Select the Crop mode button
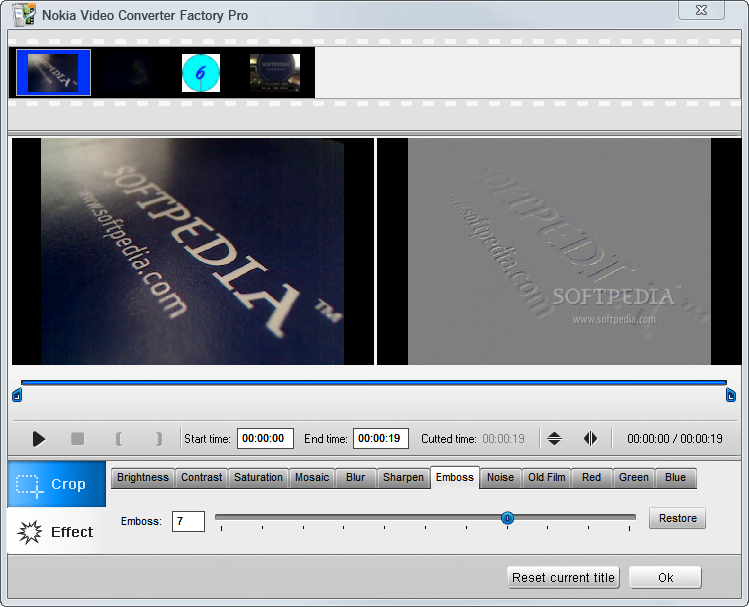The image size is (749, 607). [56, 484]
